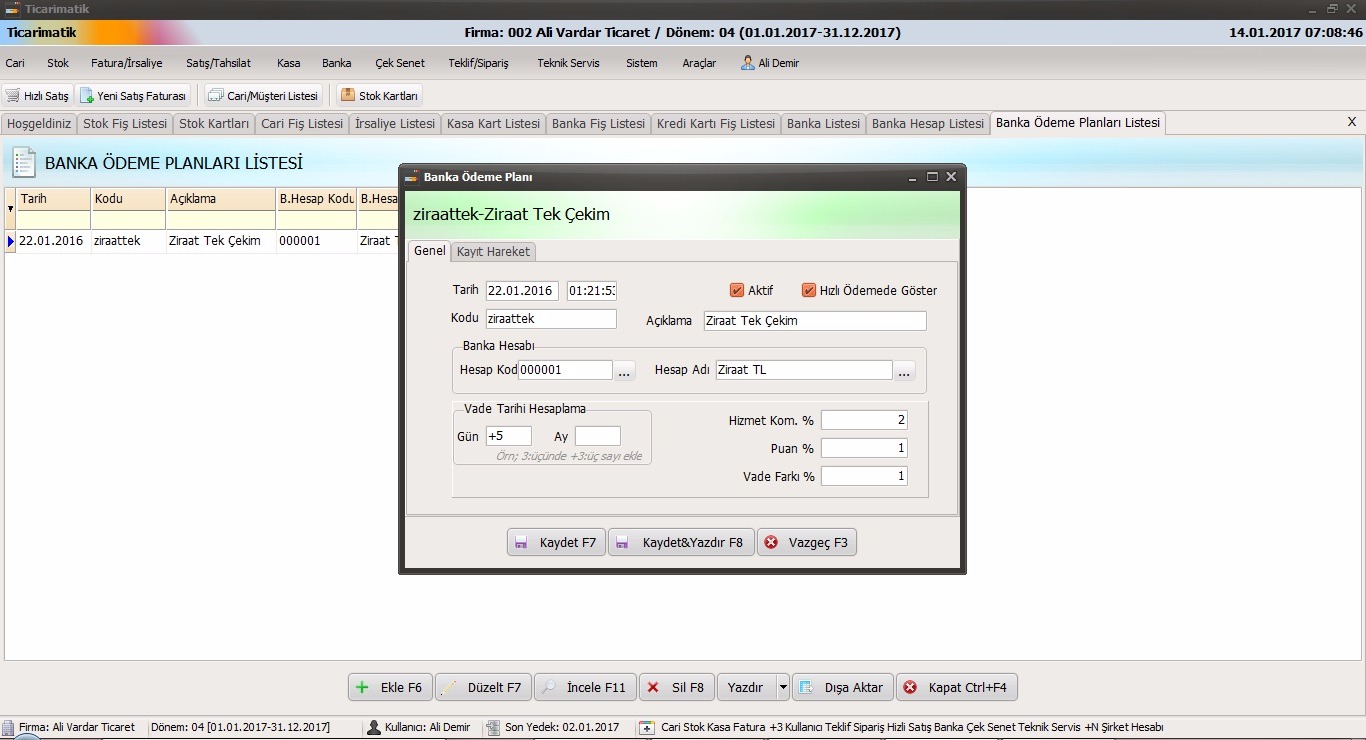This screenshot has width=1366, height=740.
Task: Open Yeni Satış Faturası from toolbar
Action: [133, 96]
